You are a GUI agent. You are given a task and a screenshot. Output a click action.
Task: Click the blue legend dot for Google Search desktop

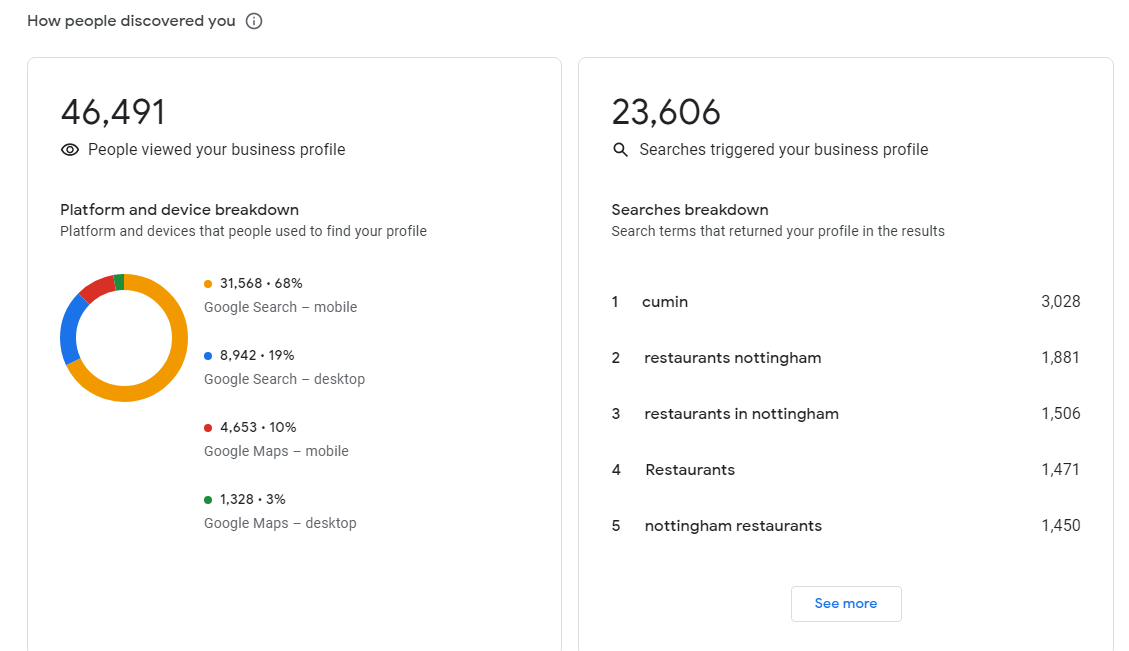(208, 356)
